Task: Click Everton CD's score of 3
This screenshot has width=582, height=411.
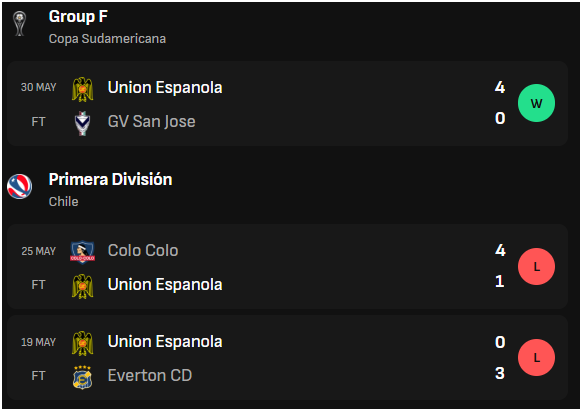Action: [500, 373]
